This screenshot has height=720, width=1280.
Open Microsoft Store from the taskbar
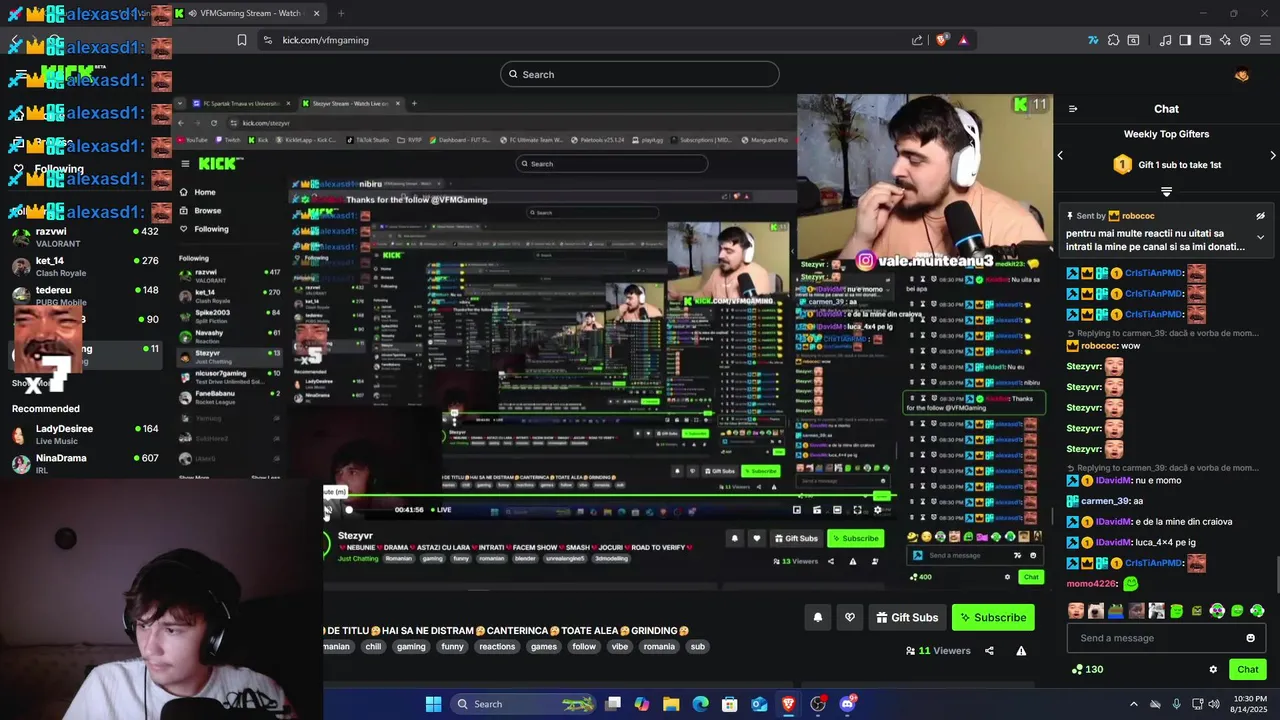730,704
